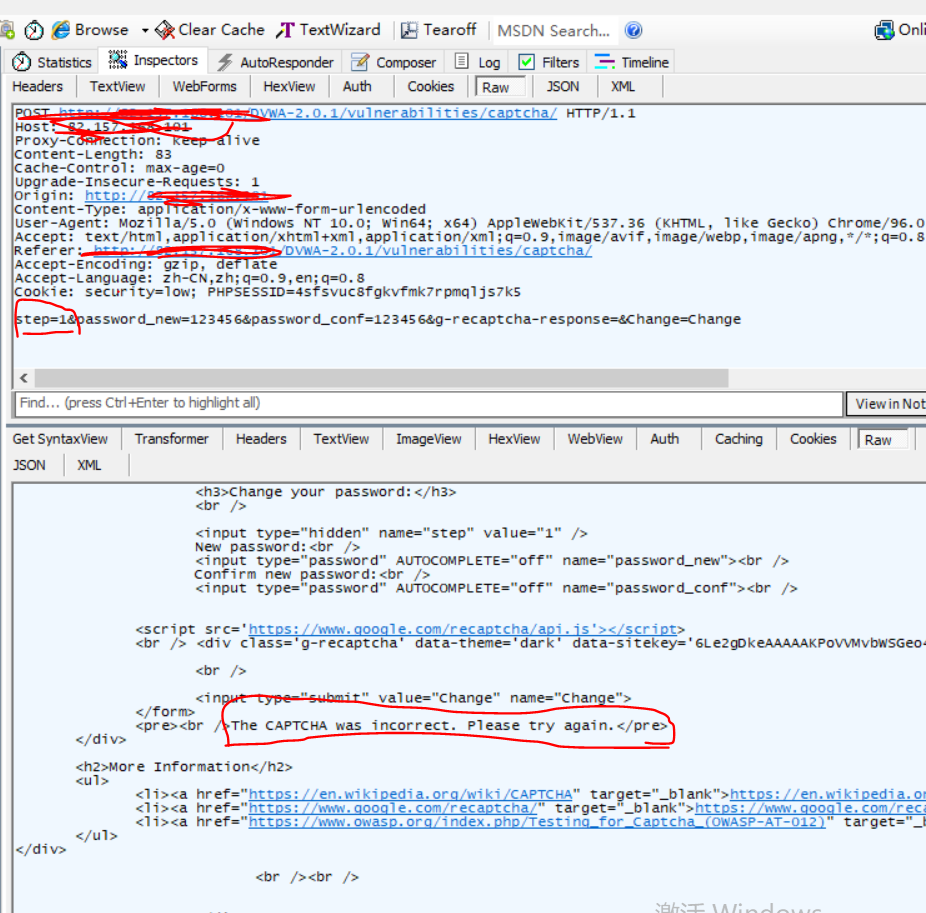The image size is (926, 913).
Task: Switch to the Log tab
Action: click(x=478, y=62)
